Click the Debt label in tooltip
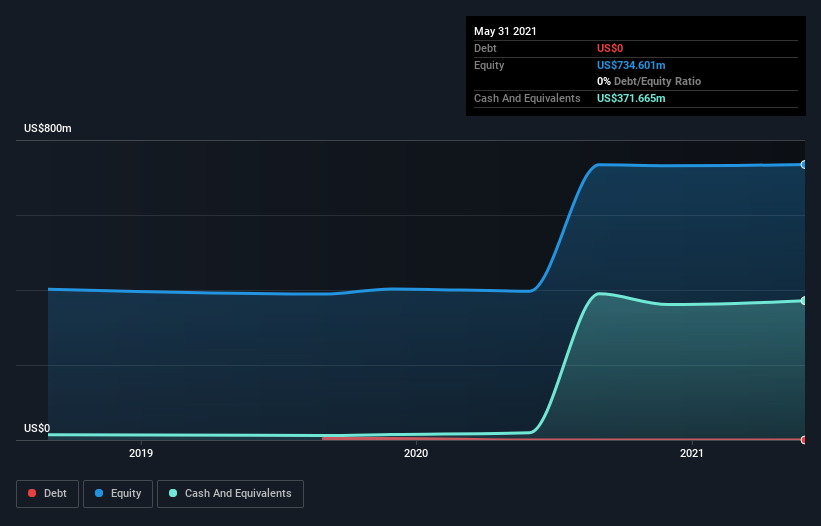The image size is (821, 526). point(485,48)
